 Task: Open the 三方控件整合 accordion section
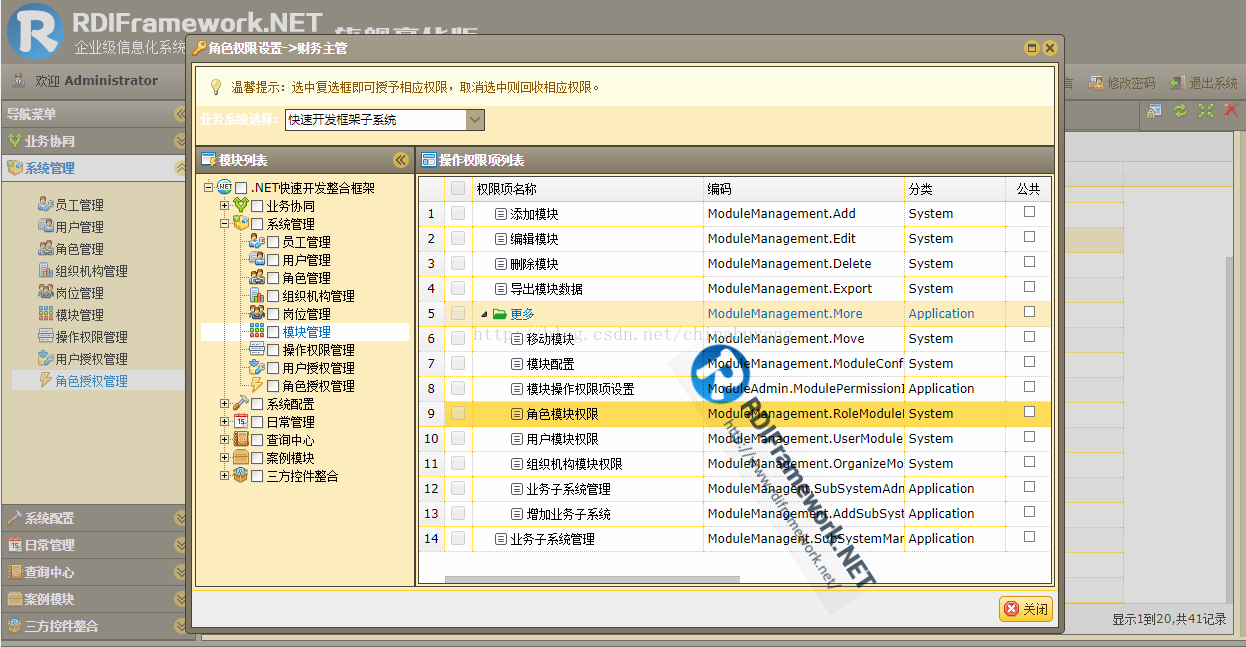(93, 626)
